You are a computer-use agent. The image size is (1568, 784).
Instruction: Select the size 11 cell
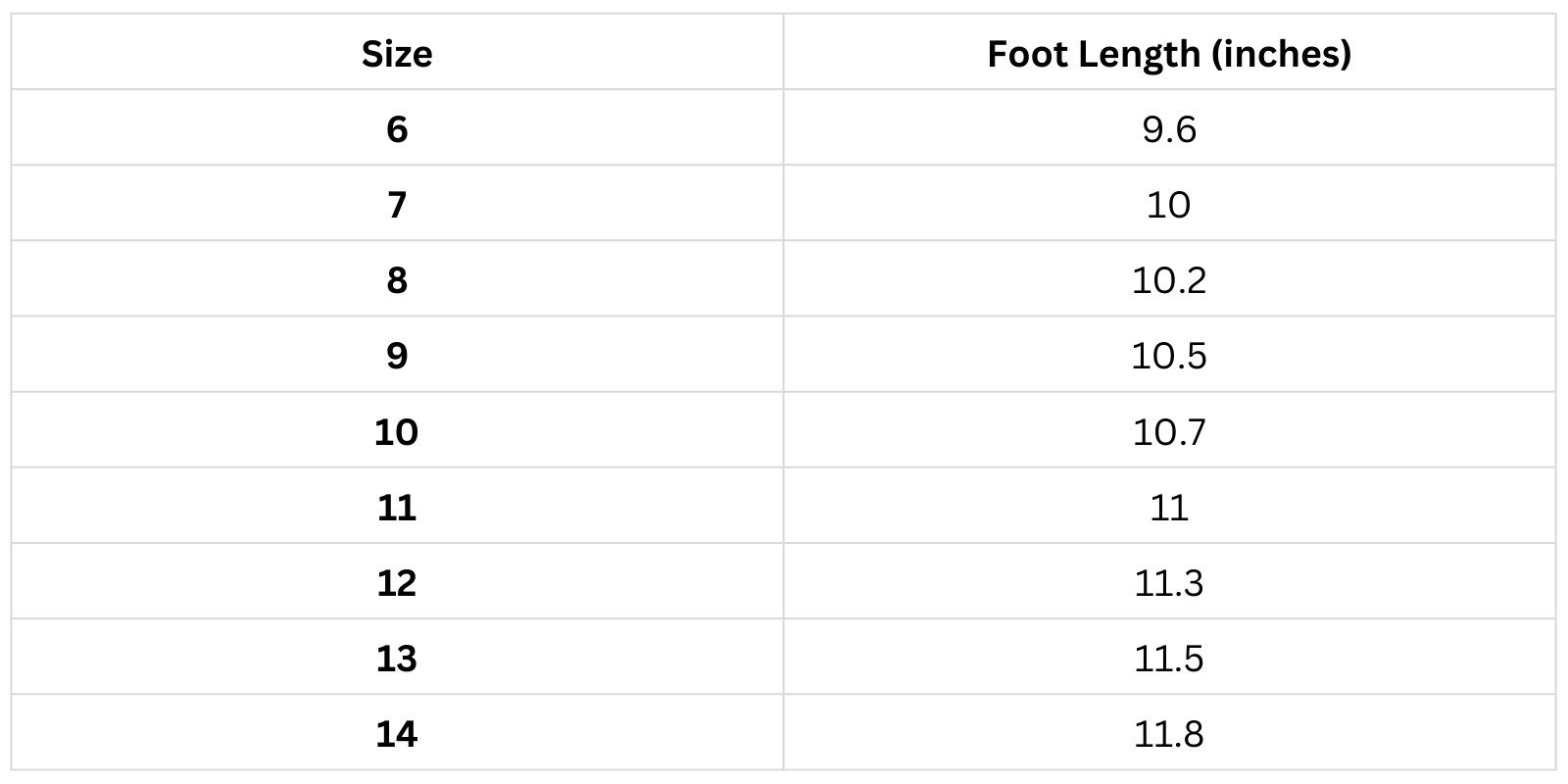tap(397, 508)
